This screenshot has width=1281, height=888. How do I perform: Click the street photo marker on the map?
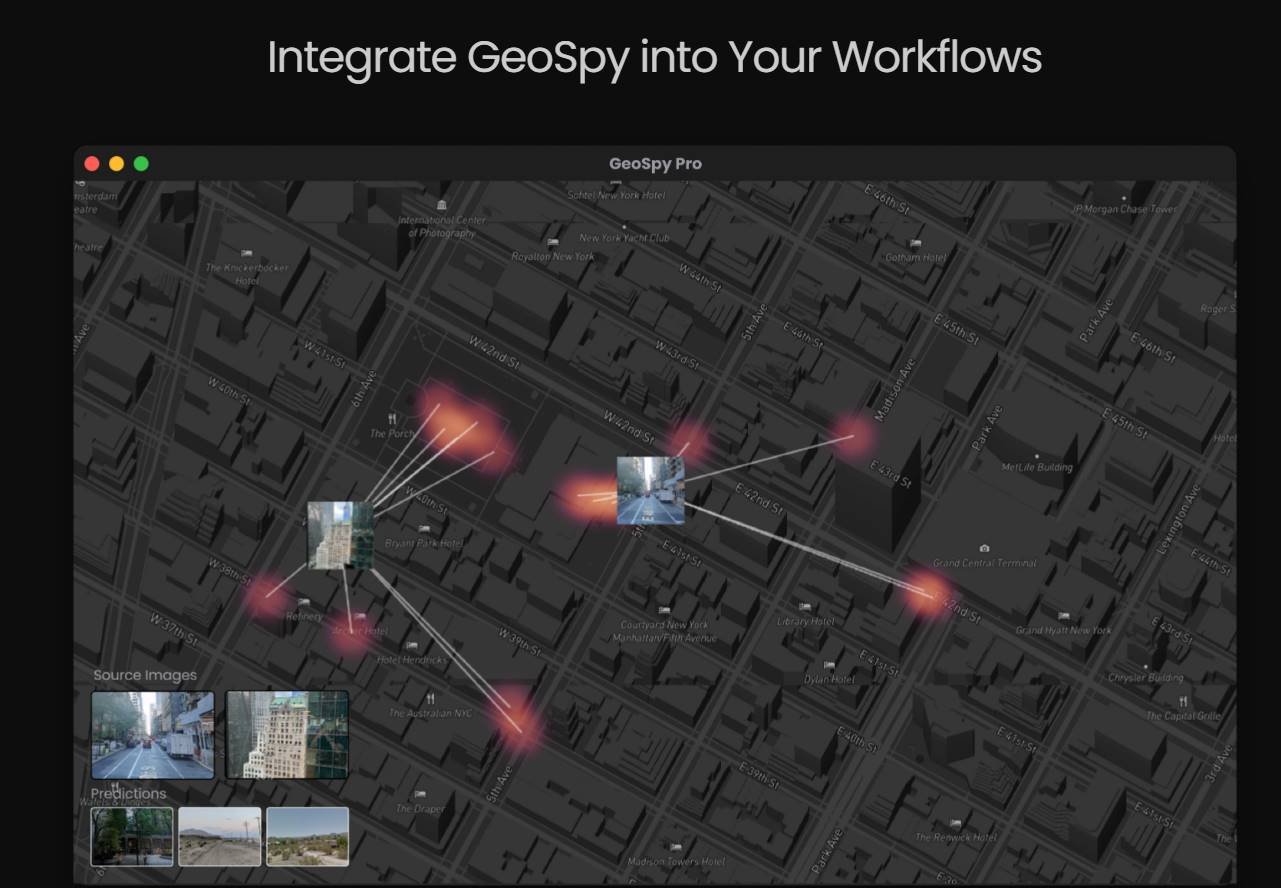[x=651, y=490]
